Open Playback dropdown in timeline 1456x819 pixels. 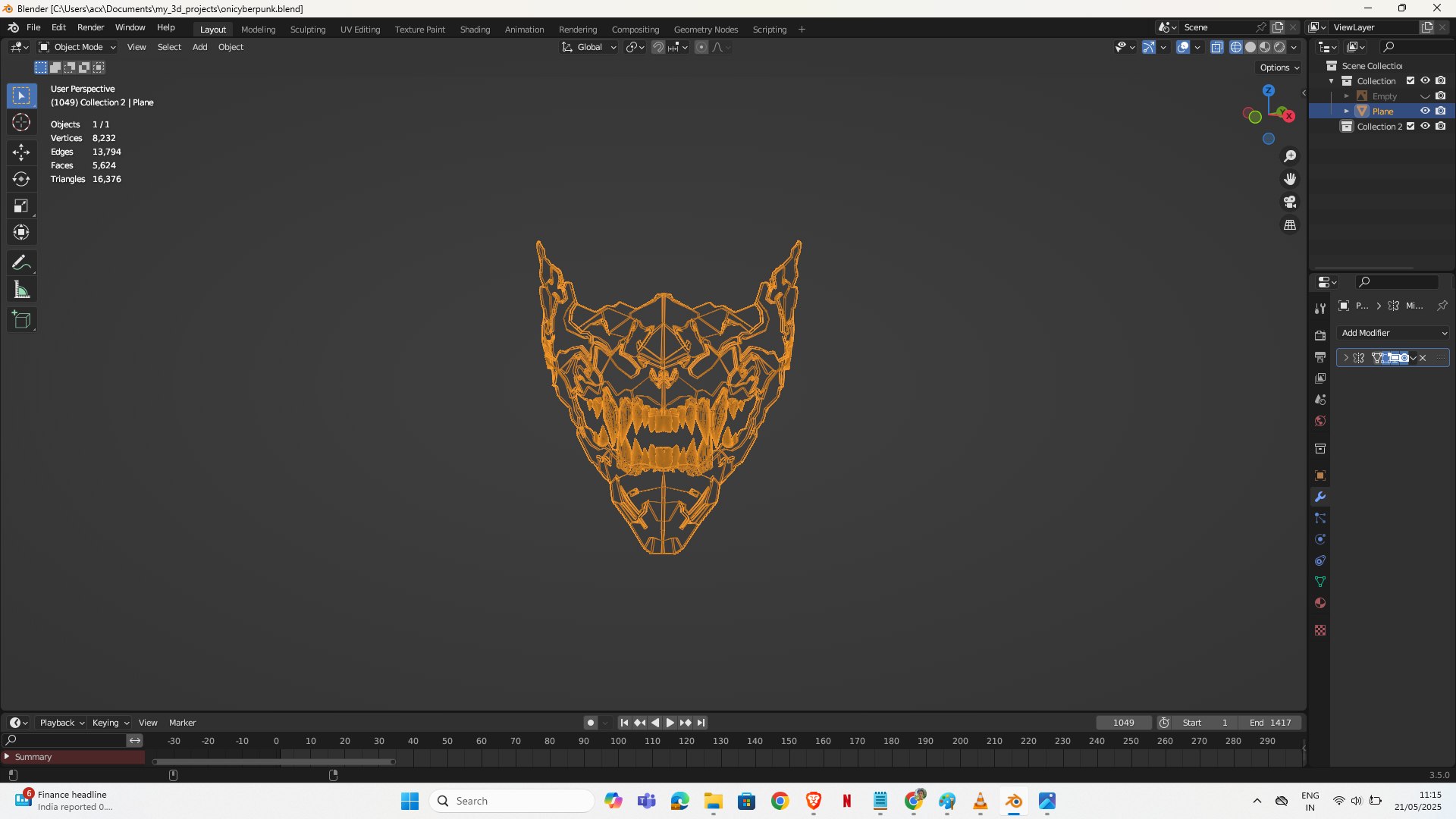click(61, 723)
